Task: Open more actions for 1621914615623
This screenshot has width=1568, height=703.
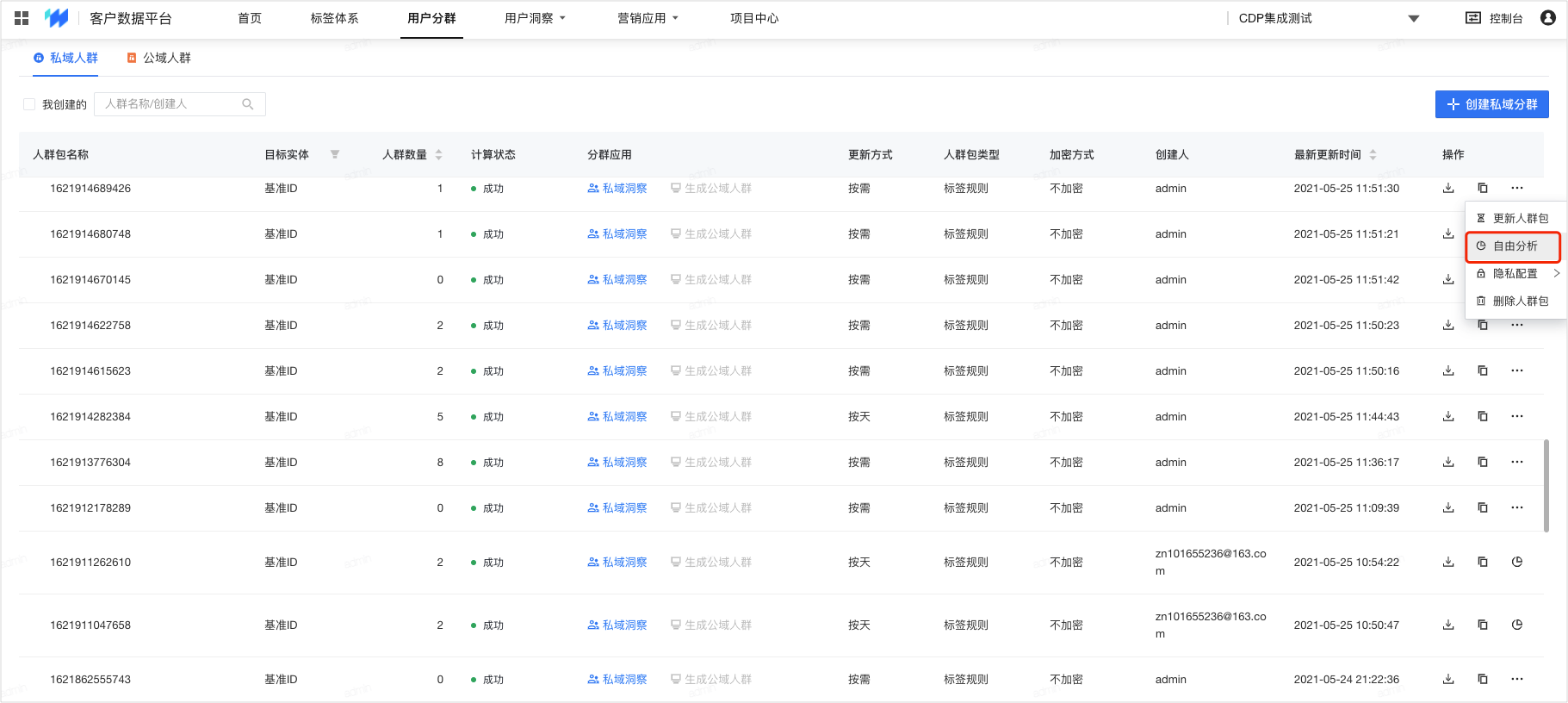Action: 1517,370
